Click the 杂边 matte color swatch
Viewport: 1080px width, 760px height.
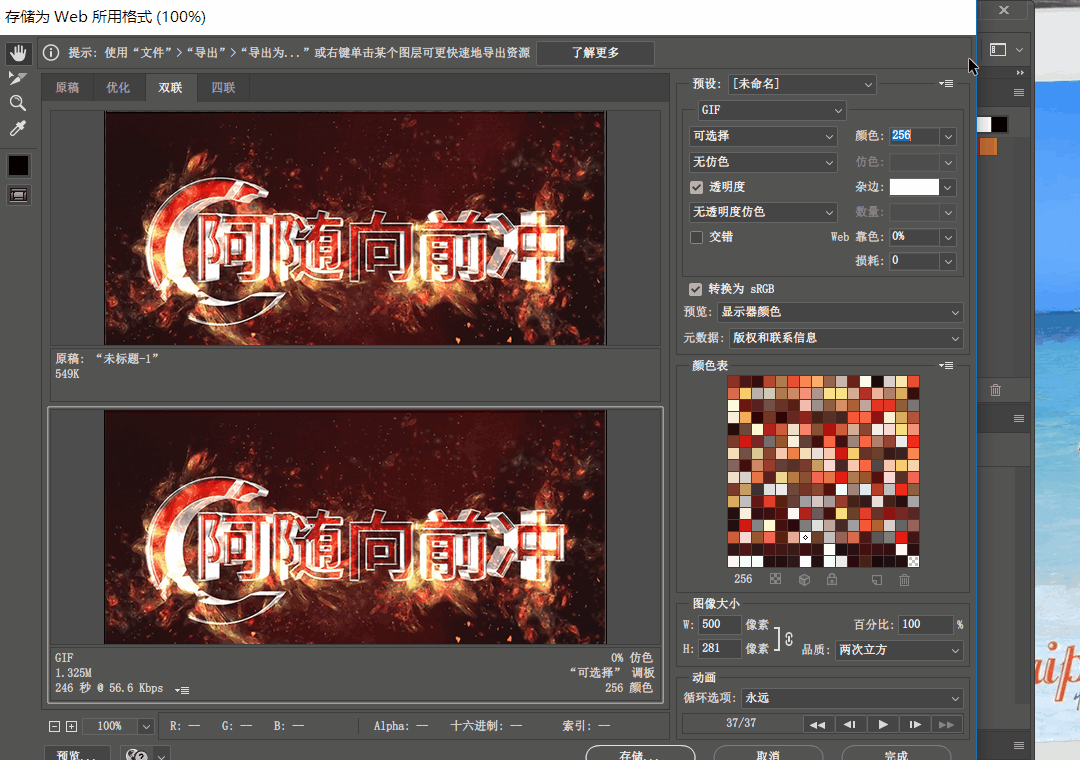pos(916,187)
